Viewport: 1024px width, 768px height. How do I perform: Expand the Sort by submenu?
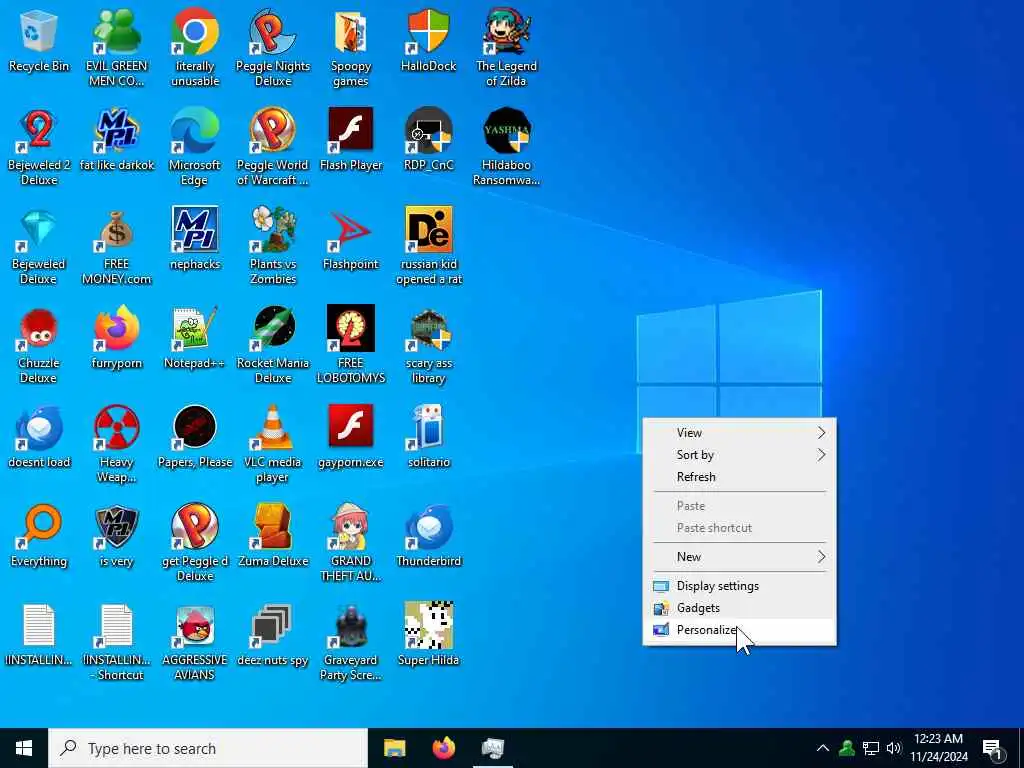[739, 455]
